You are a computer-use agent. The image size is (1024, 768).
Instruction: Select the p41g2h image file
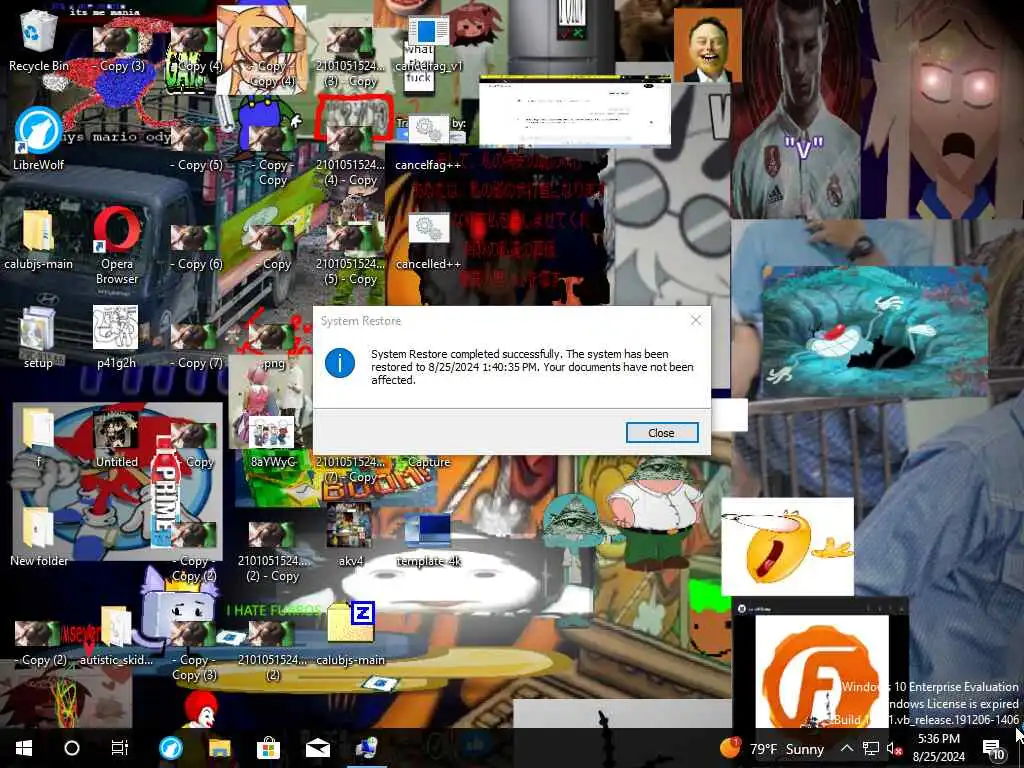(x=116, y=338)
